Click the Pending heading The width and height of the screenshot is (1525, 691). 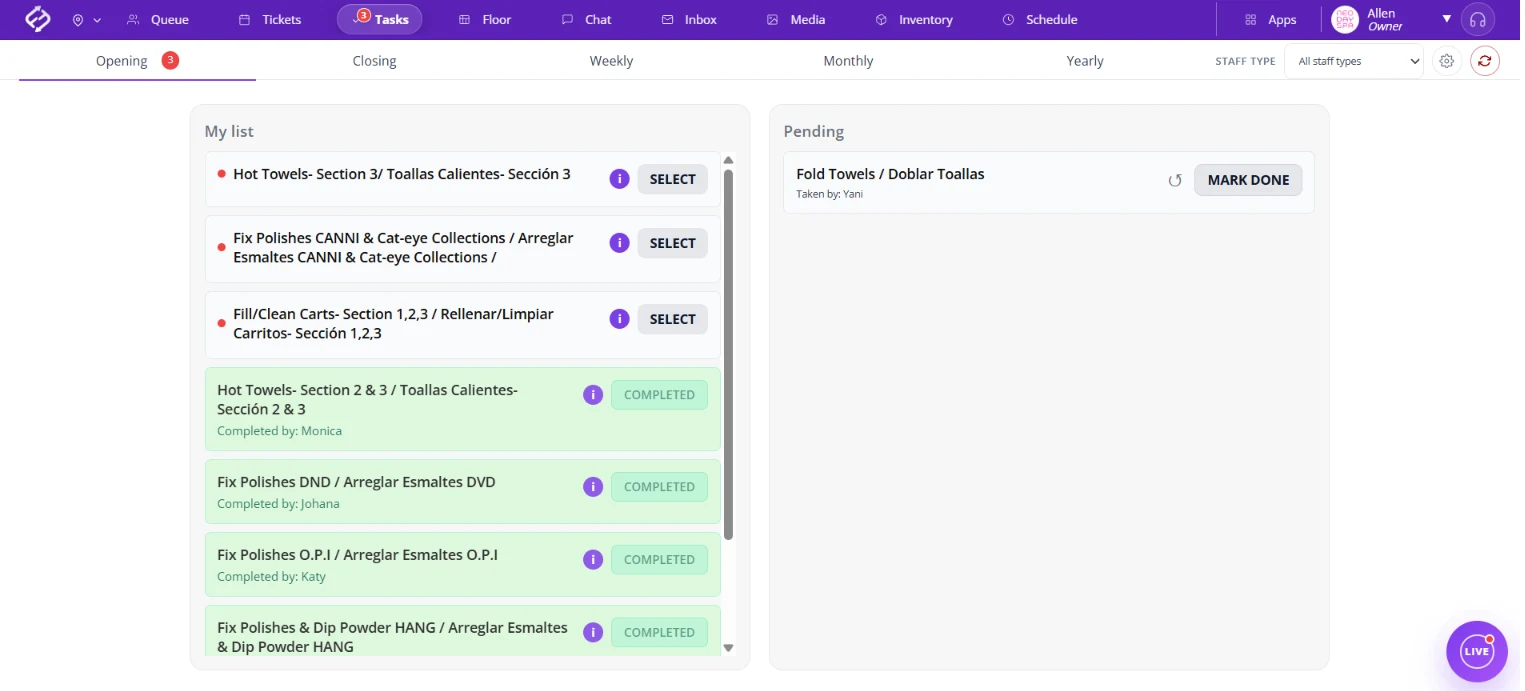point(813,131)
